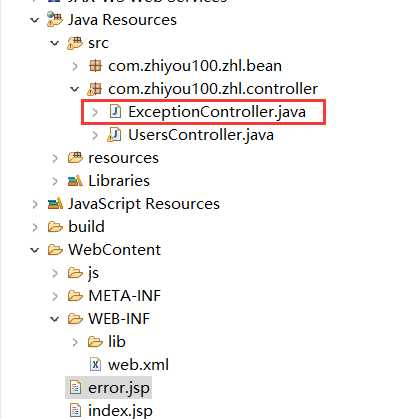This screenshot has width=393, height=419.
Task: Click the JavaScript Resources icon
Action: pos(55,204)
